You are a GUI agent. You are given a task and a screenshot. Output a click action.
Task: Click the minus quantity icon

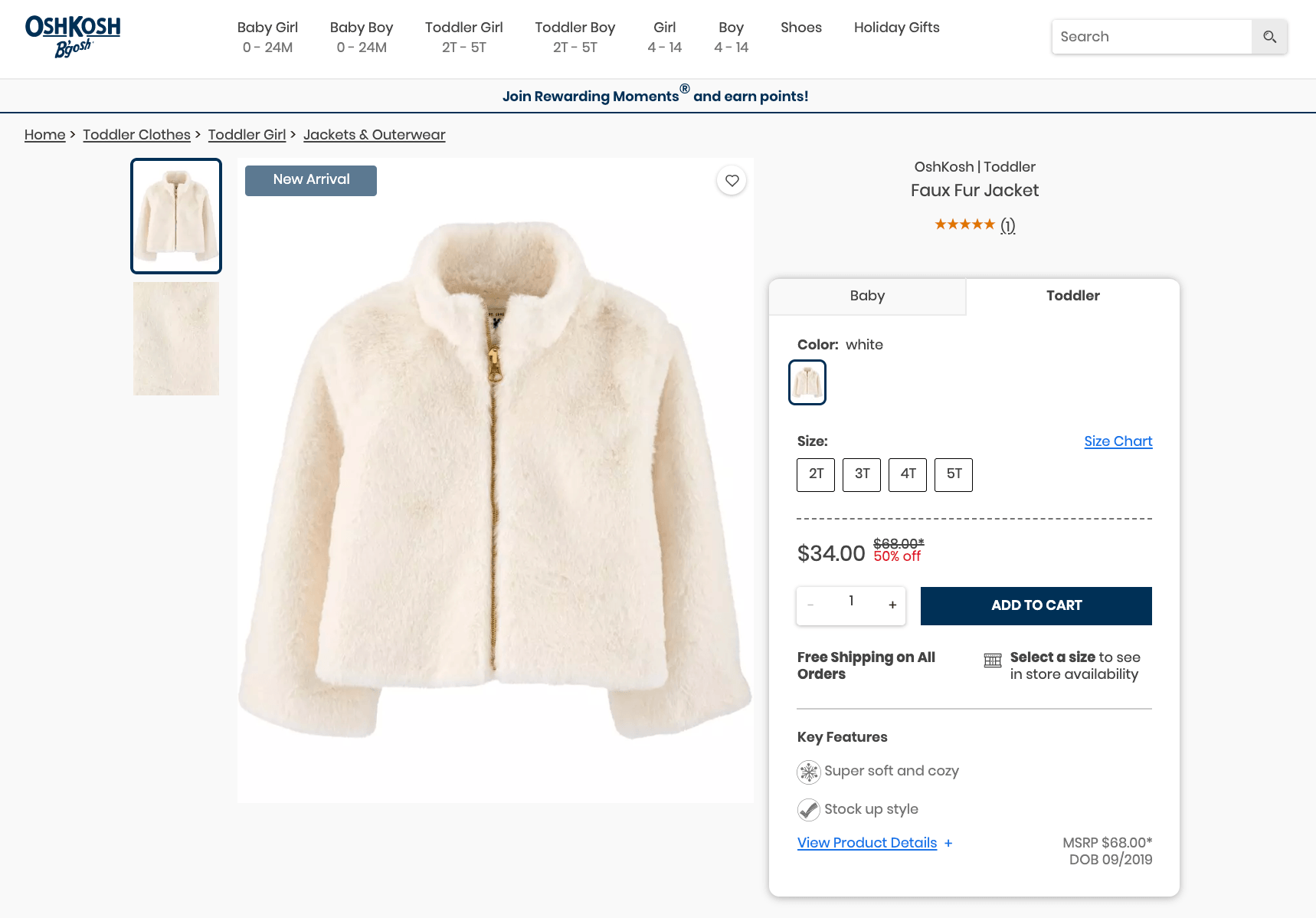810,605
